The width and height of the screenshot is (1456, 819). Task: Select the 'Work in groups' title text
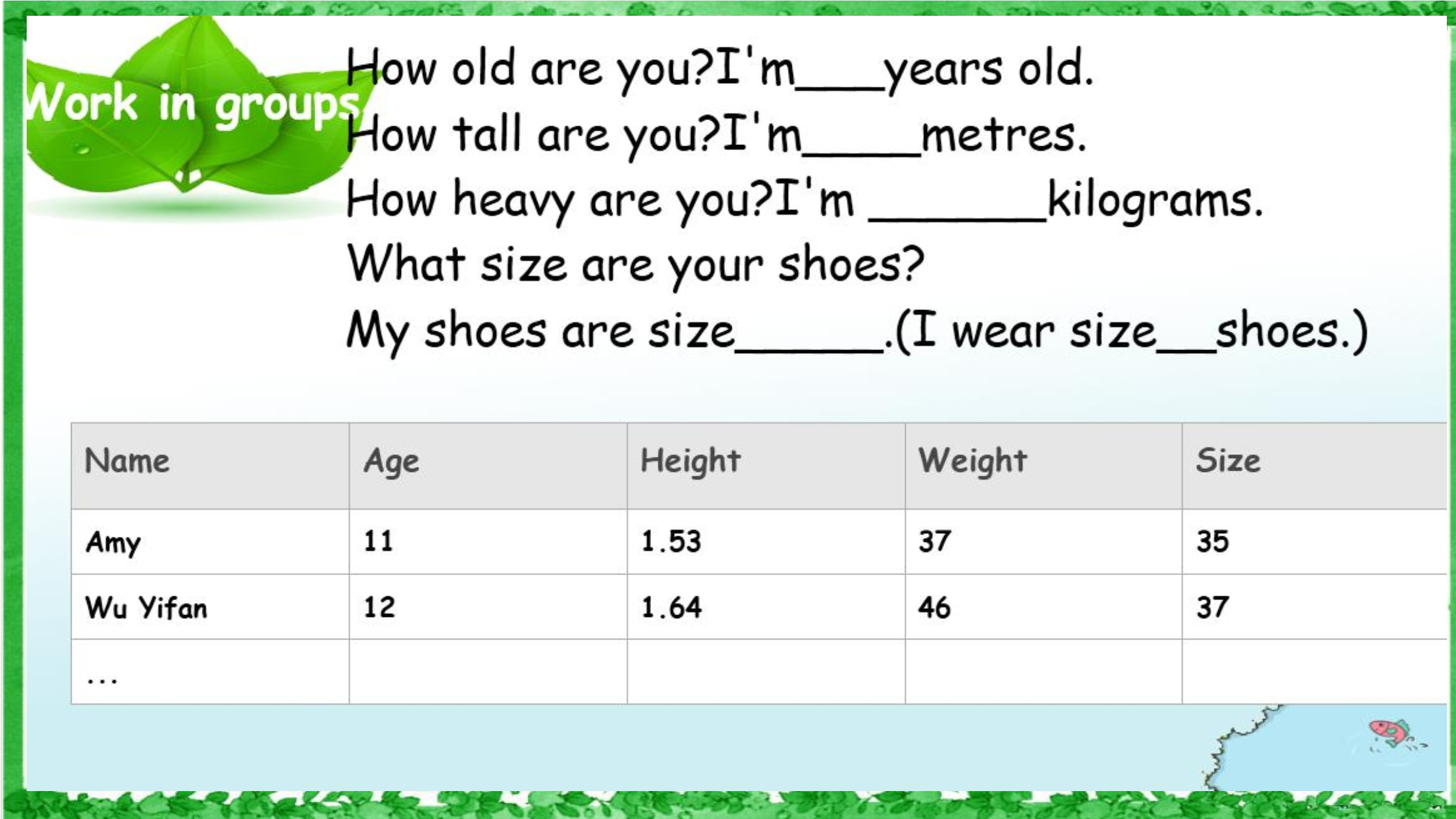click(x=194, y=104)
